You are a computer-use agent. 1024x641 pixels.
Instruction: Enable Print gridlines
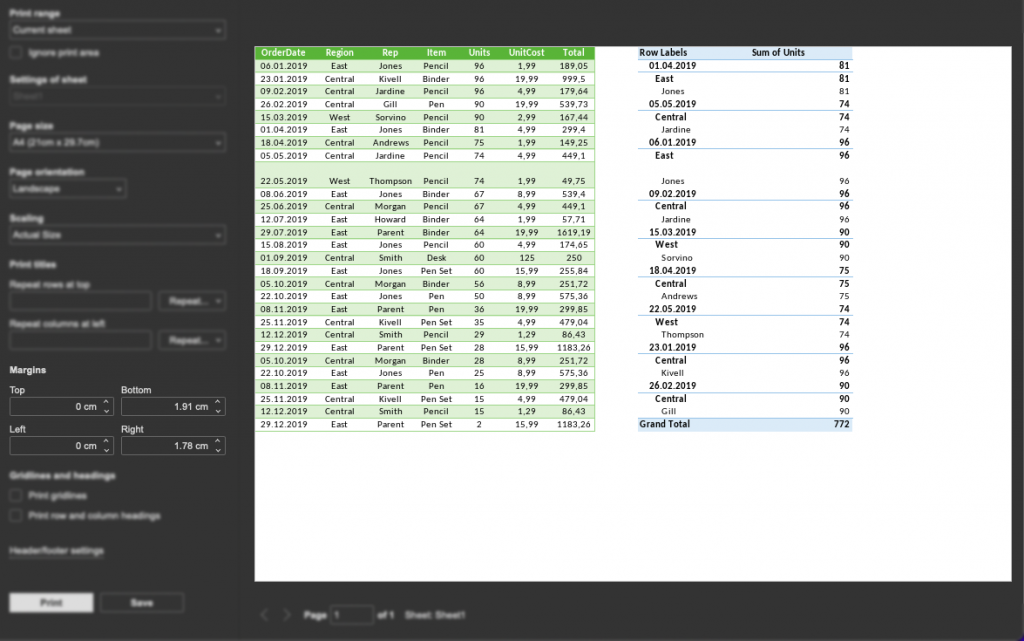click(x=15, y=495)
